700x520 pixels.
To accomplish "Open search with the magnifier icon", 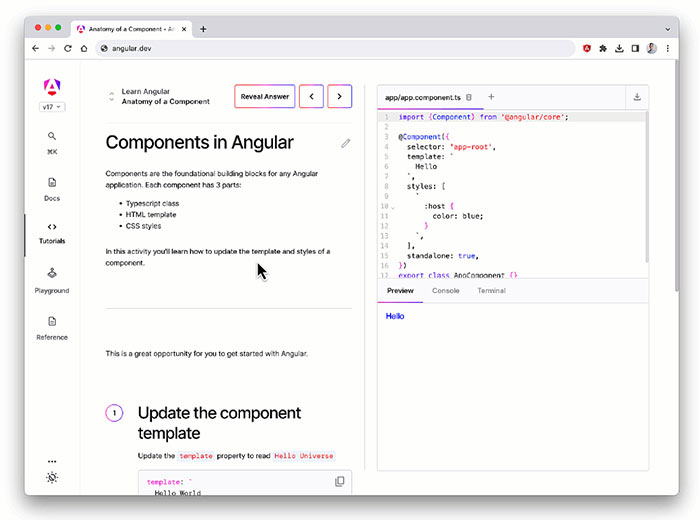I will (x=52, y=136).
